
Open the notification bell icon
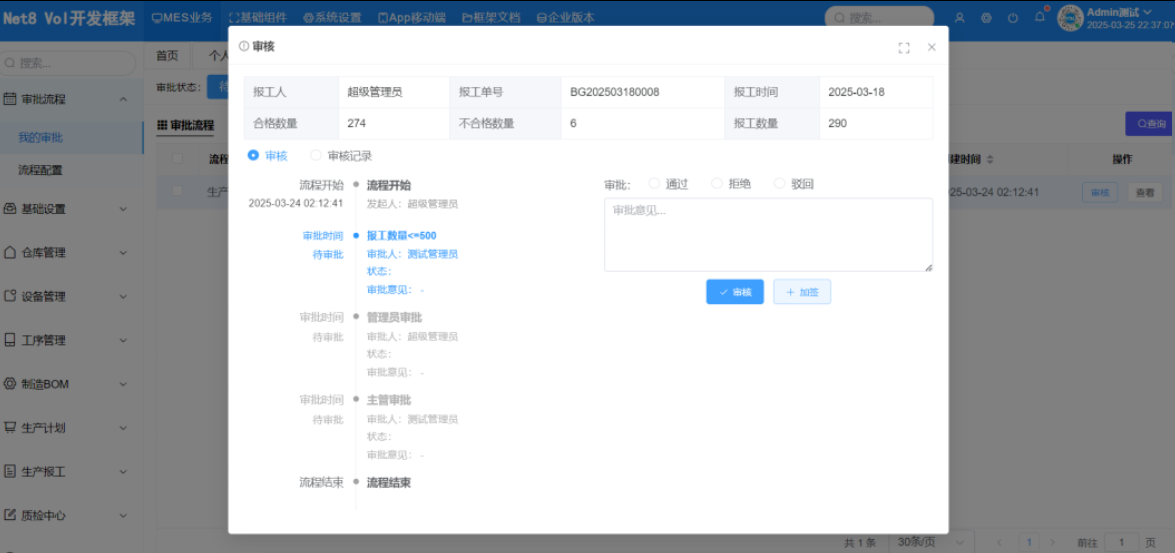[1040, 16]
